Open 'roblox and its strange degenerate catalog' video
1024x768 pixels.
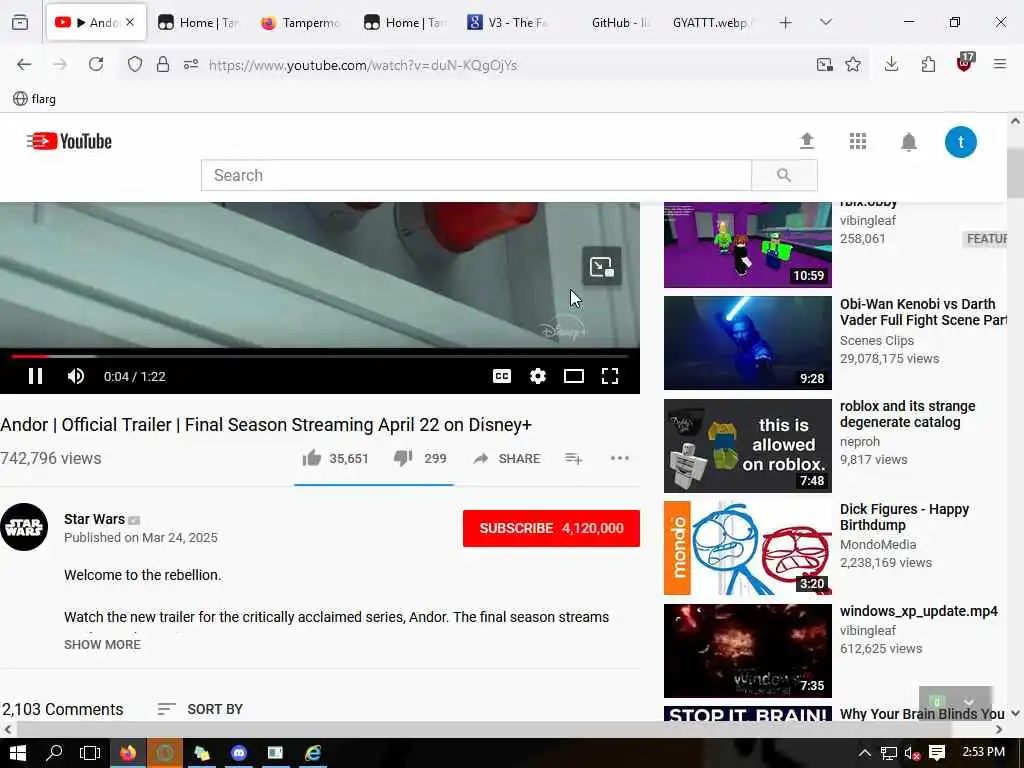coord(907,414)
